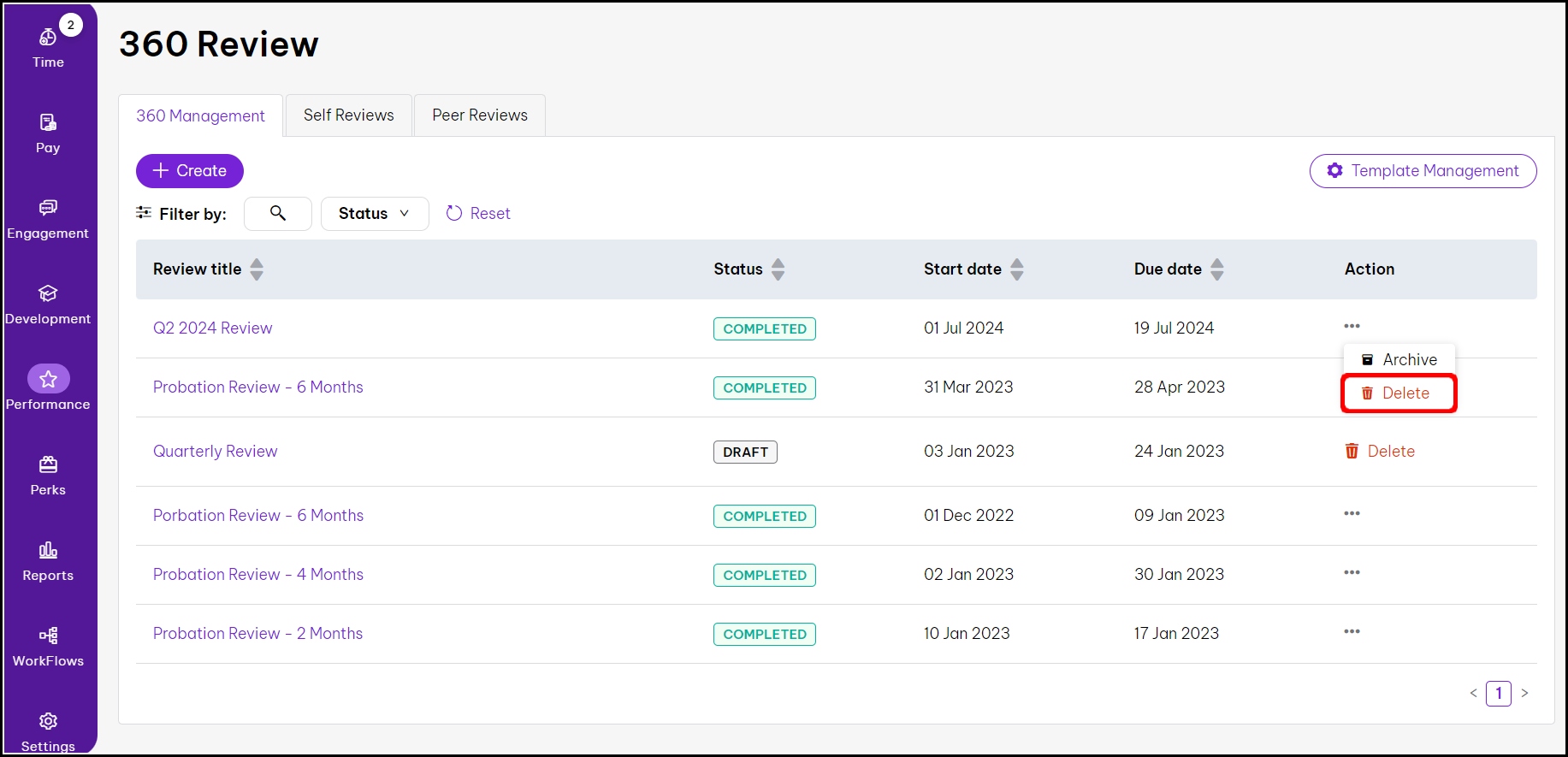Open WorkFlows in the sidebar
Viewport: 1568px width, 757px height.
48,646
